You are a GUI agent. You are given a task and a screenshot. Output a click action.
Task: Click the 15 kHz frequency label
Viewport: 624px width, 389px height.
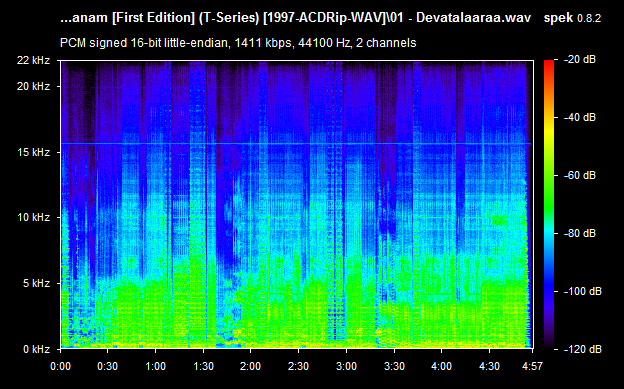pos(33,152)
